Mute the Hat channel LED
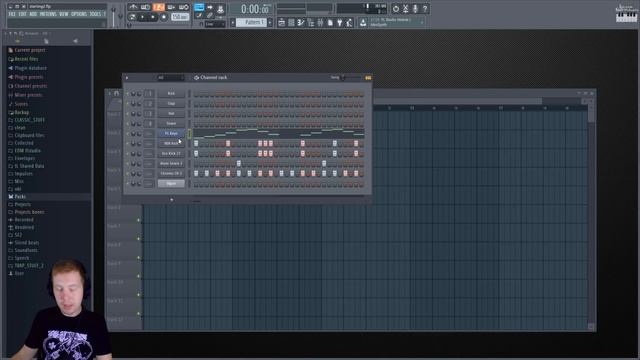 (127, 113)
